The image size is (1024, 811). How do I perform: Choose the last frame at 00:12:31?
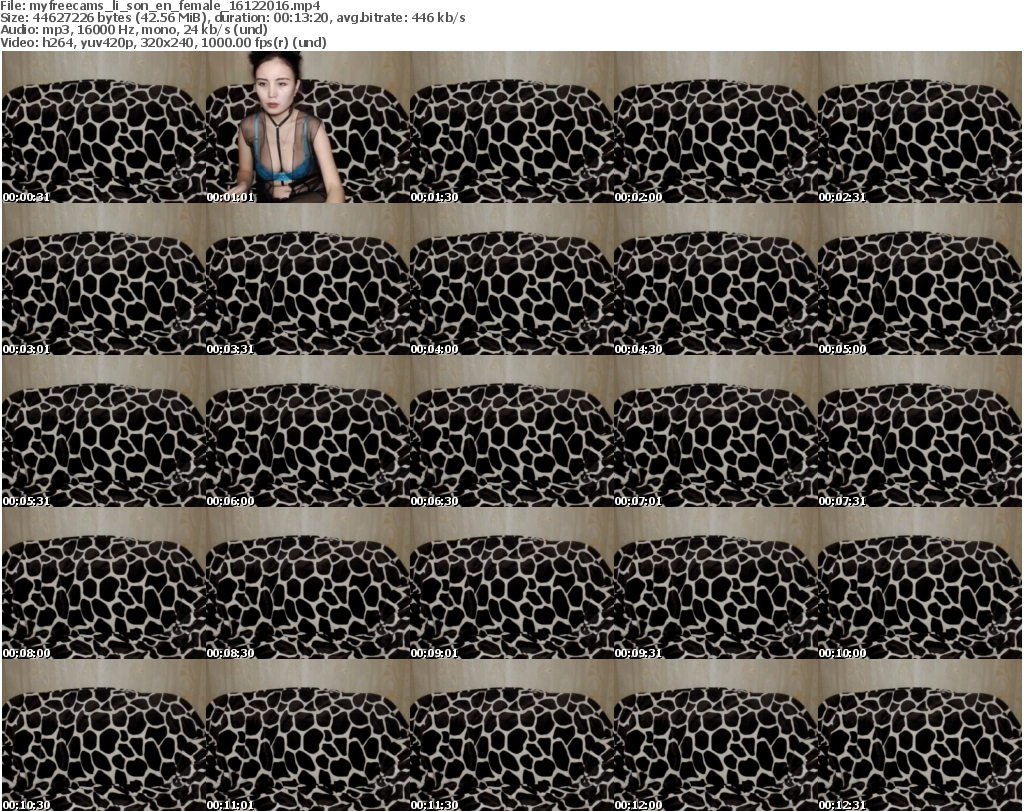[919, 735]
